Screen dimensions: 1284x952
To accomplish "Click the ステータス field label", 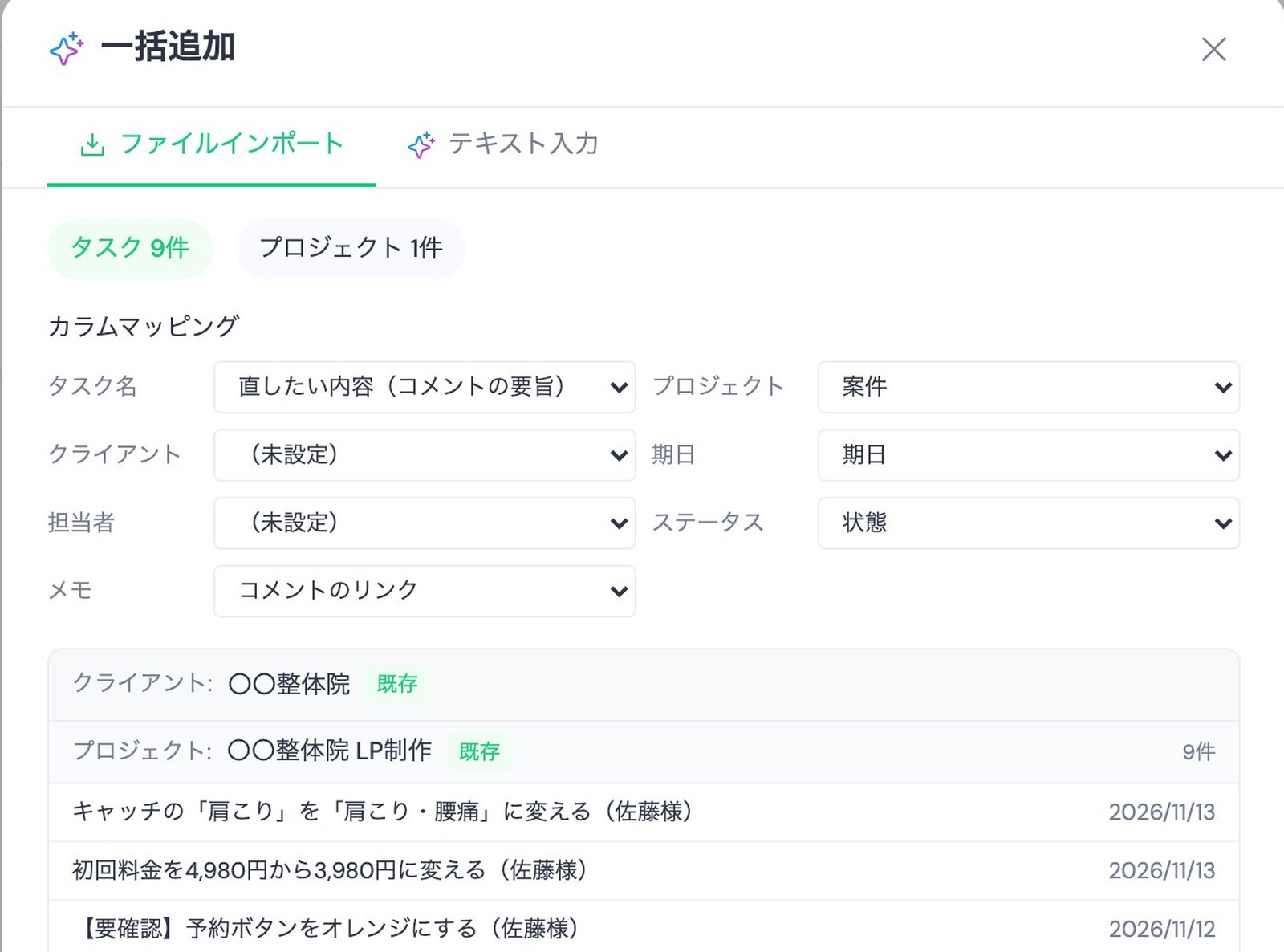I will click(x=708, y=523).
